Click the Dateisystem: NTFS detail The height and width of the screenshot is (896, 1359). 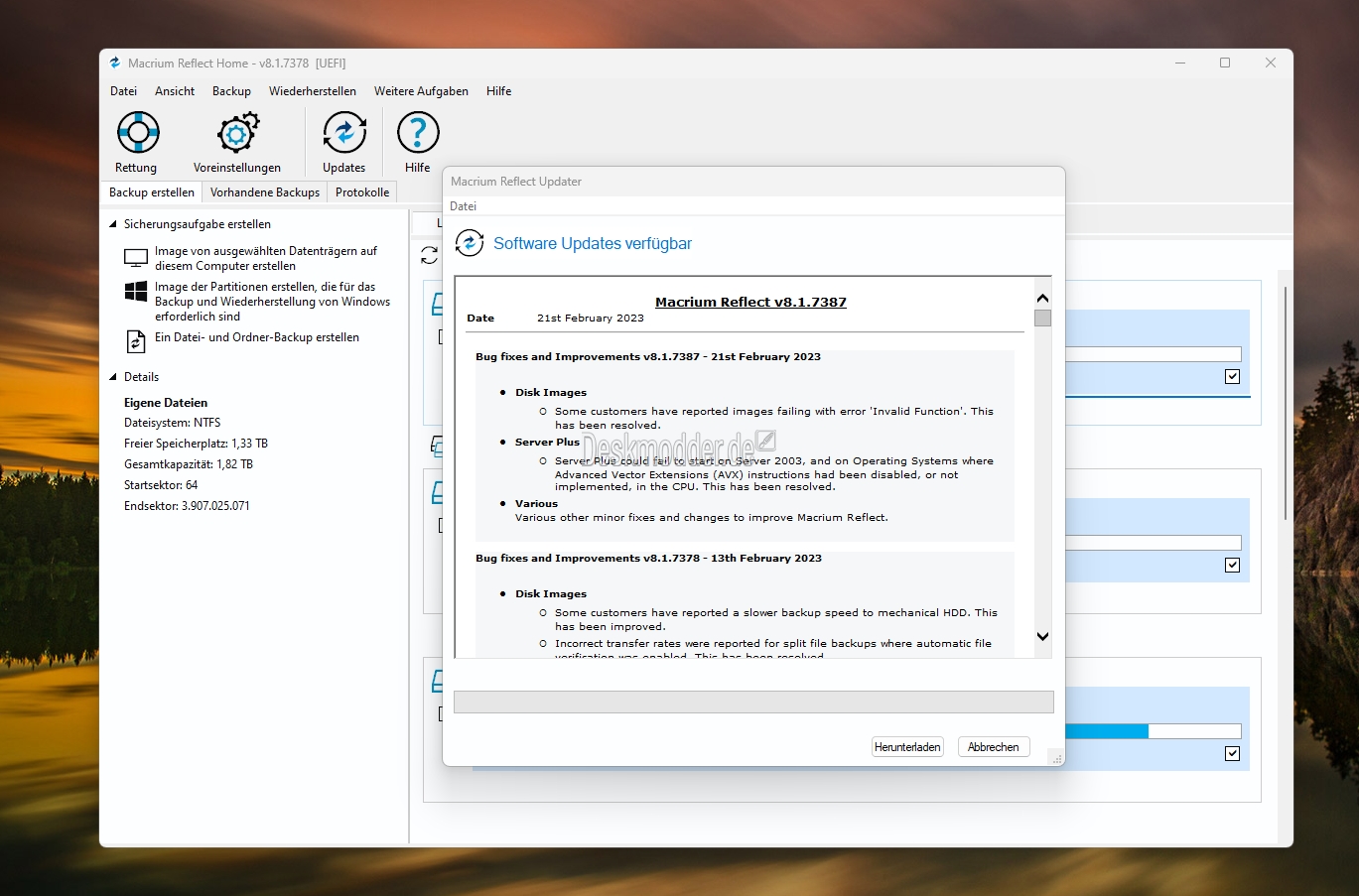click(x=173, y=423)
